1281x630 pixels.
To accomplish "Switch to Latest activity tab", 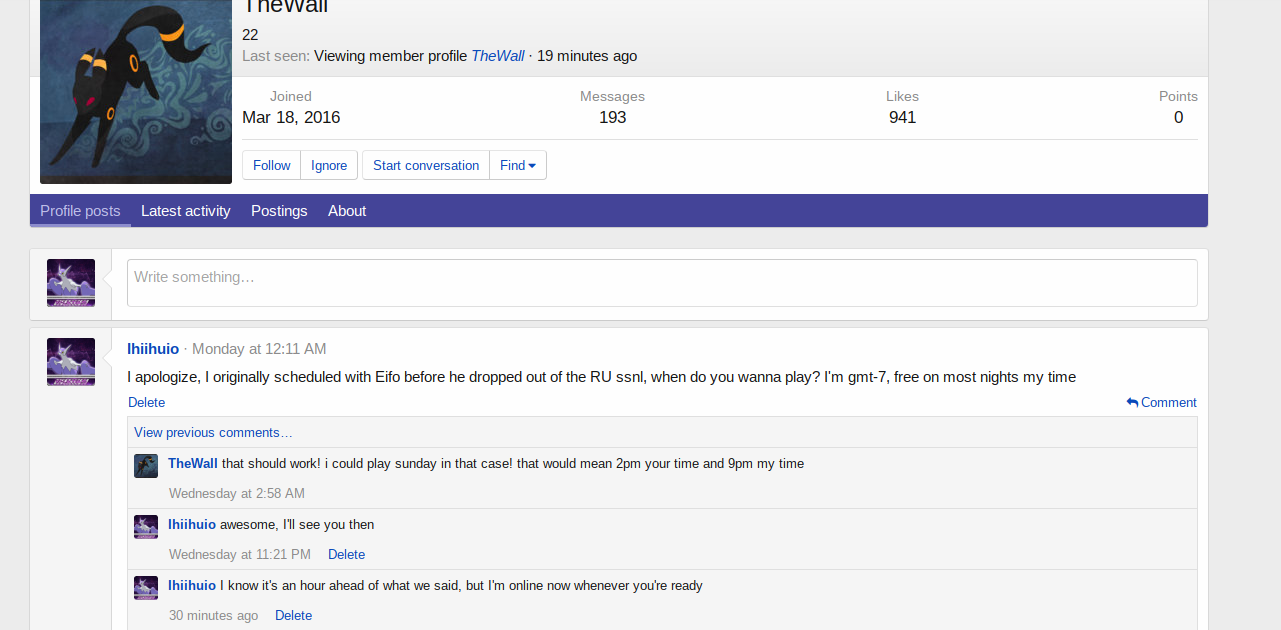I will click(185, 211).
